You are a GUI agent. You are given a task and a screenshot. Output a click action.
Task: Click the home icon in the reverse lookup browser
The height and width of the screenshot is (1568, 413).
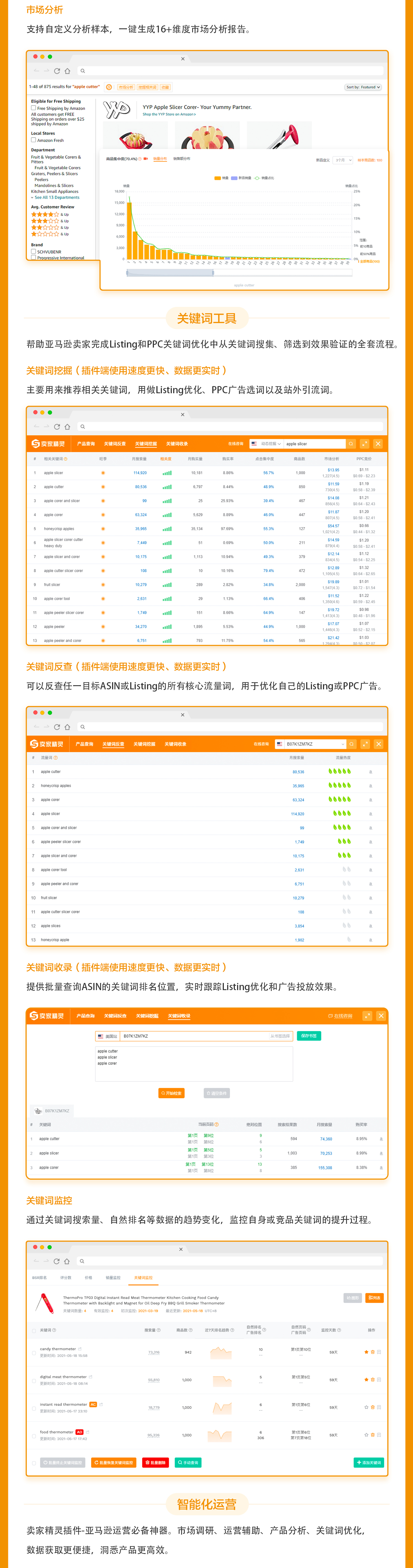pos(68,727)
